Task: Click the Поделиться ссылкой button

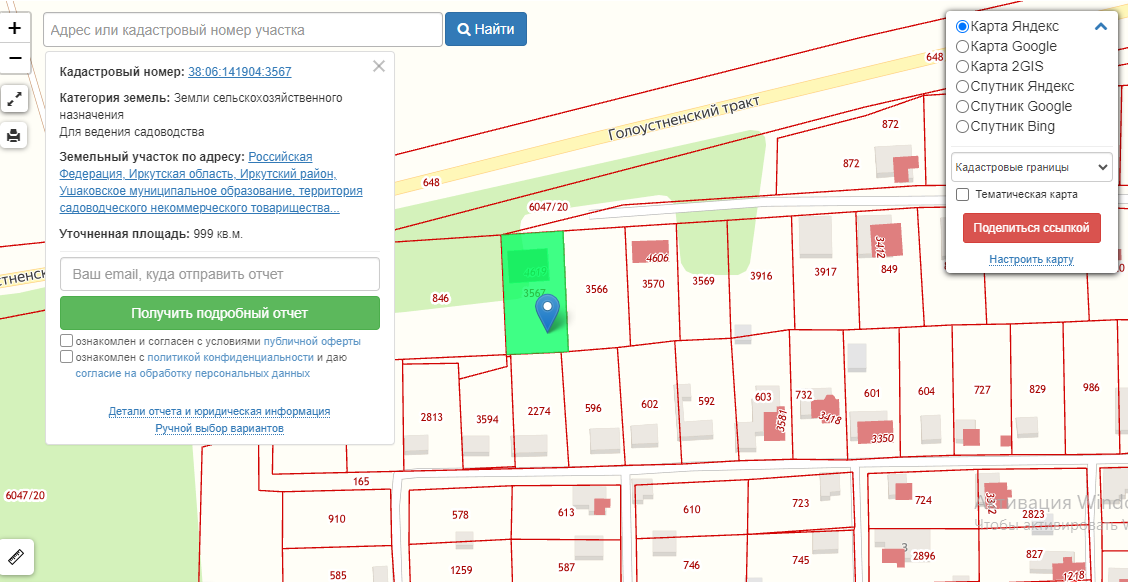Action: [x=1031, y=228]
